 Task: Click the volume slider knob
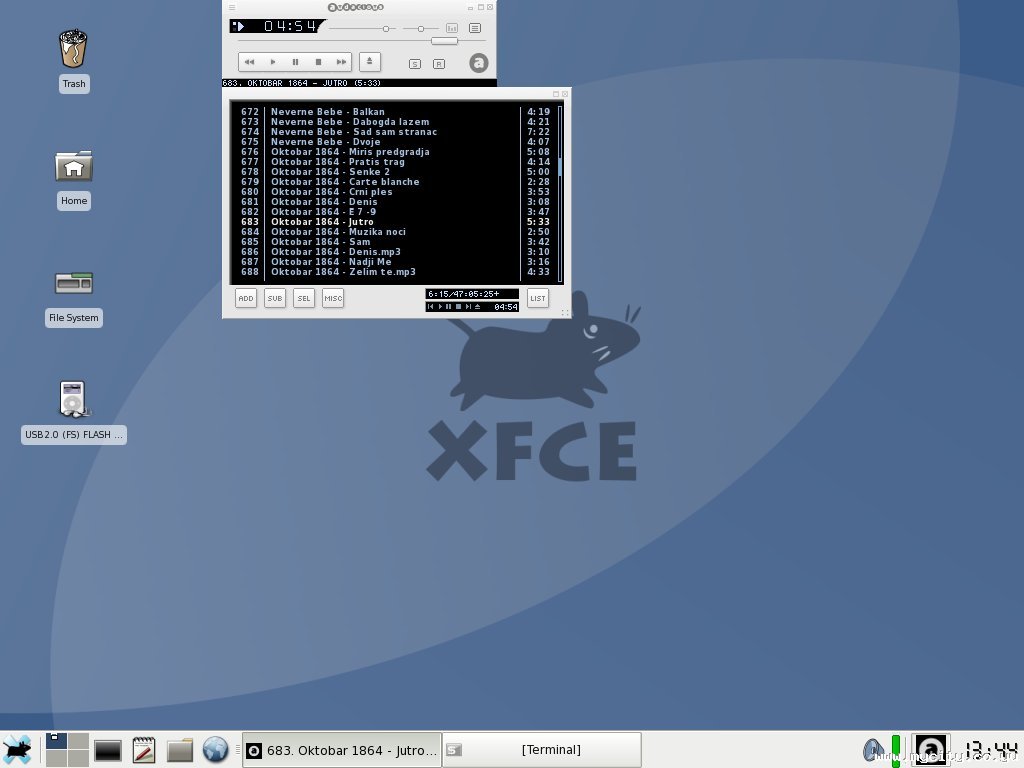(x=386, y=29)
